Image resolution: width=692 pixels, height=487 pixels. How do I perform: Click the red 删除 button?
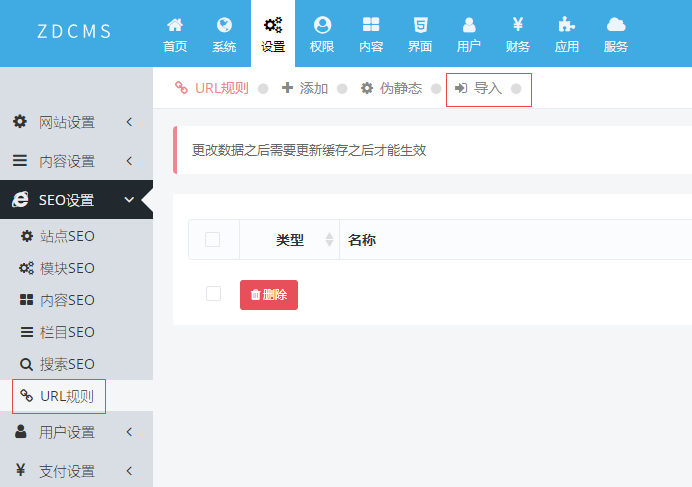pyautogui.click(x=269, y=295)
